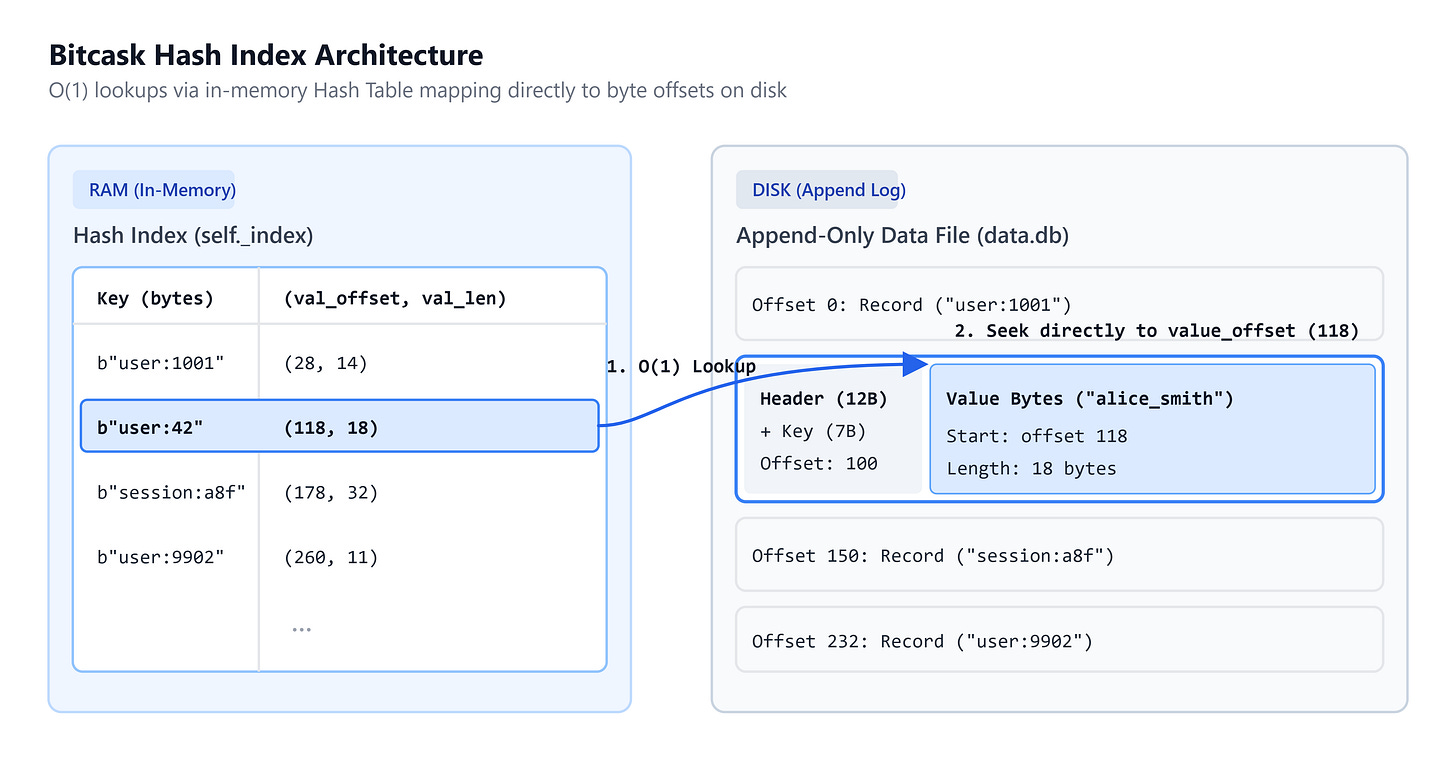Click the "Offset 150: Record" log entry

click(x=1059, y=555)
